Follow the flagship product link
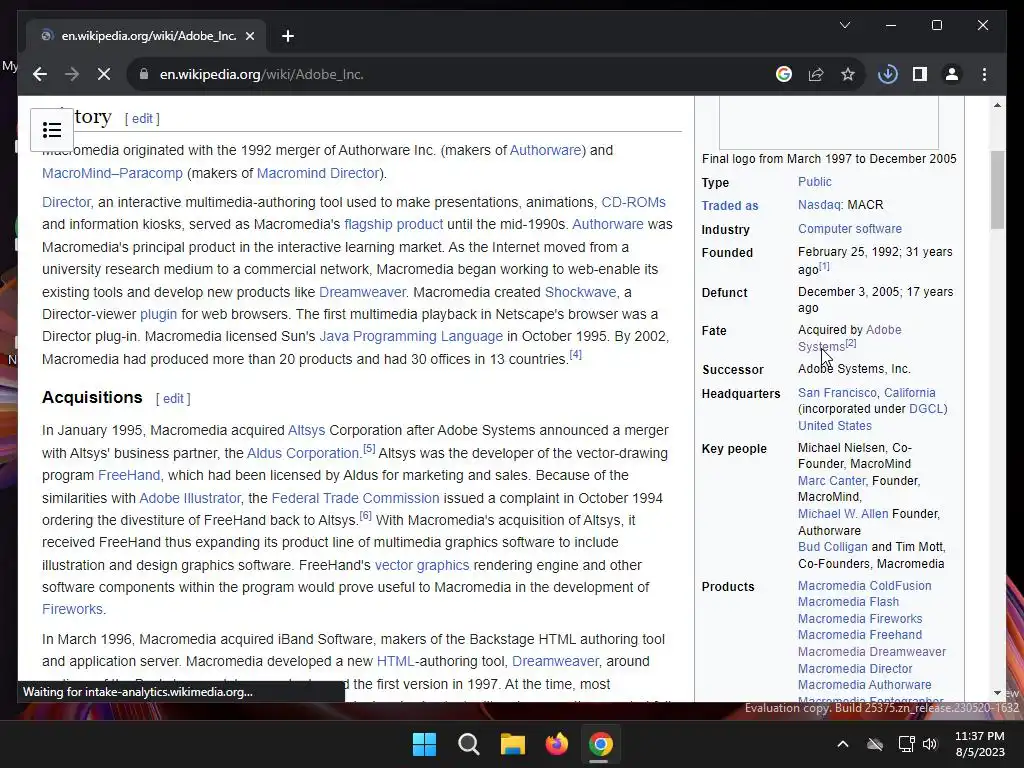1024x768 pixels. point(394,225)
